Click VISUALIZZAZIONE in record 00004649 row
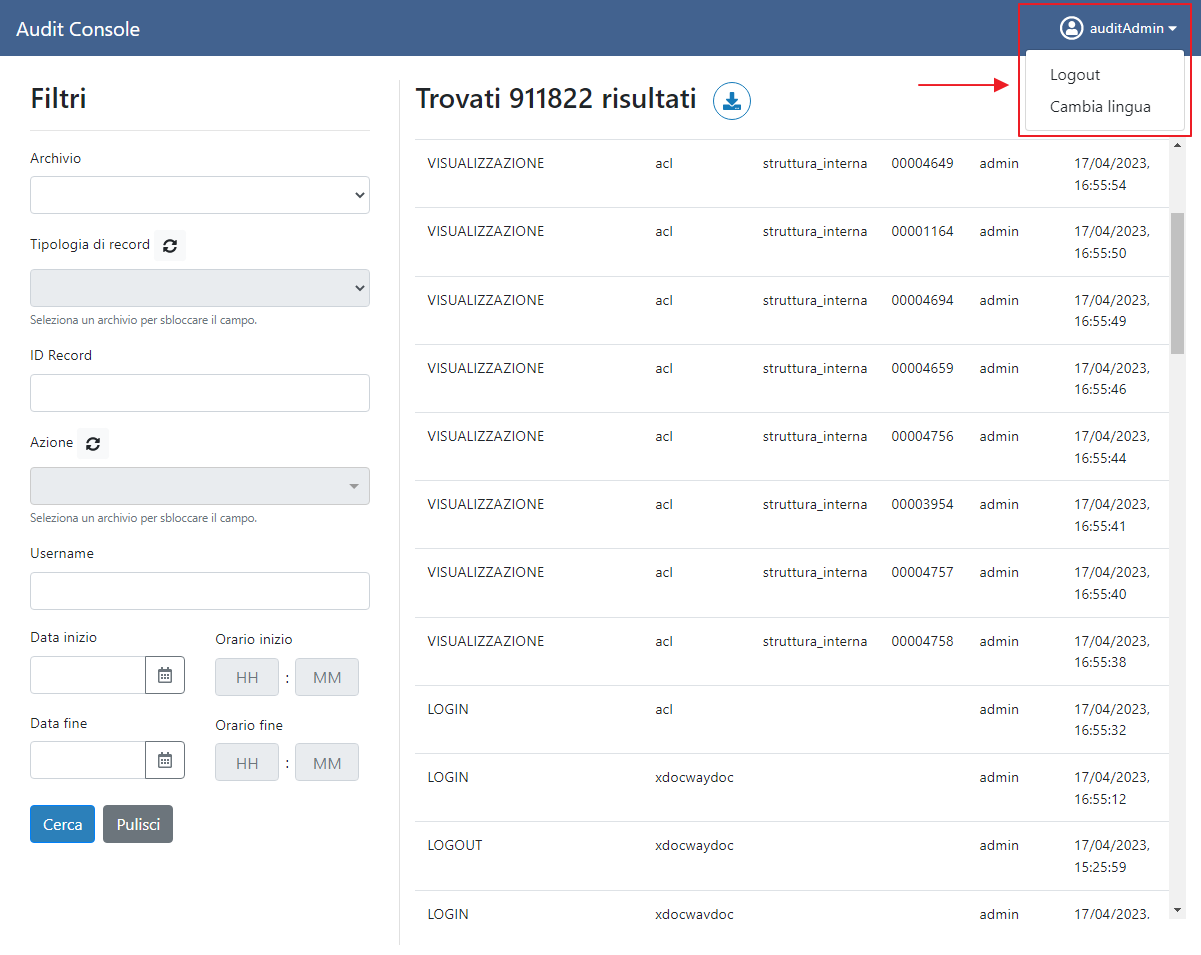The width and height of the screenshot is (1201, 955). (x=486, y=163)
